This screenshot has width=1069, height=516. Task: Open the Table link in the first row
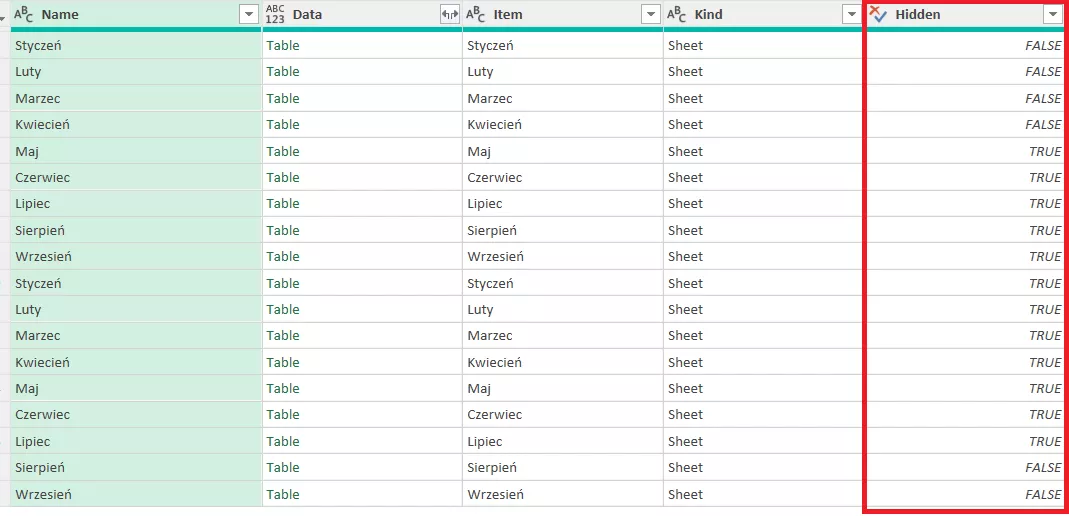[x=283, y=45]
